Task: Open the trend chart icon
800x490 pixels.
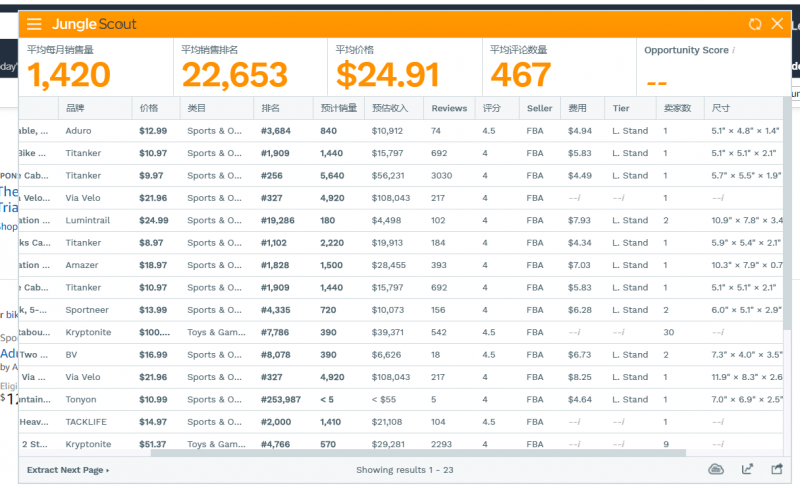Action: pyautogui.click(x=747, y=469)
